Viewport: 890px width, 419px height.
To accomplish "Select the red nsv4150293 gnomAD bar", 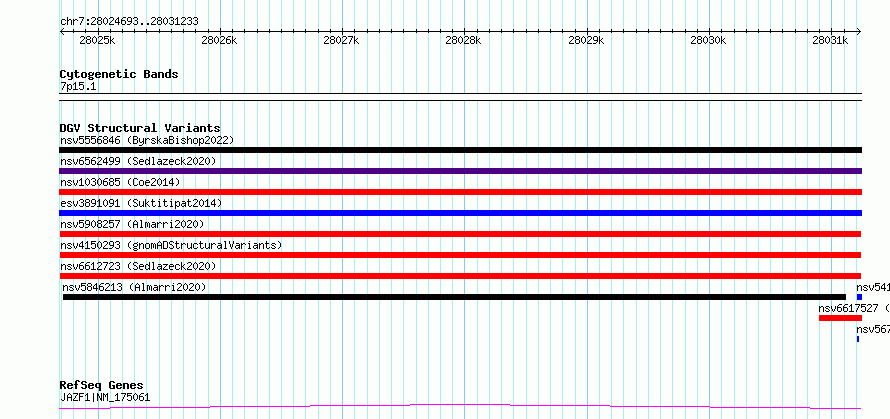I will pos(460,255).
